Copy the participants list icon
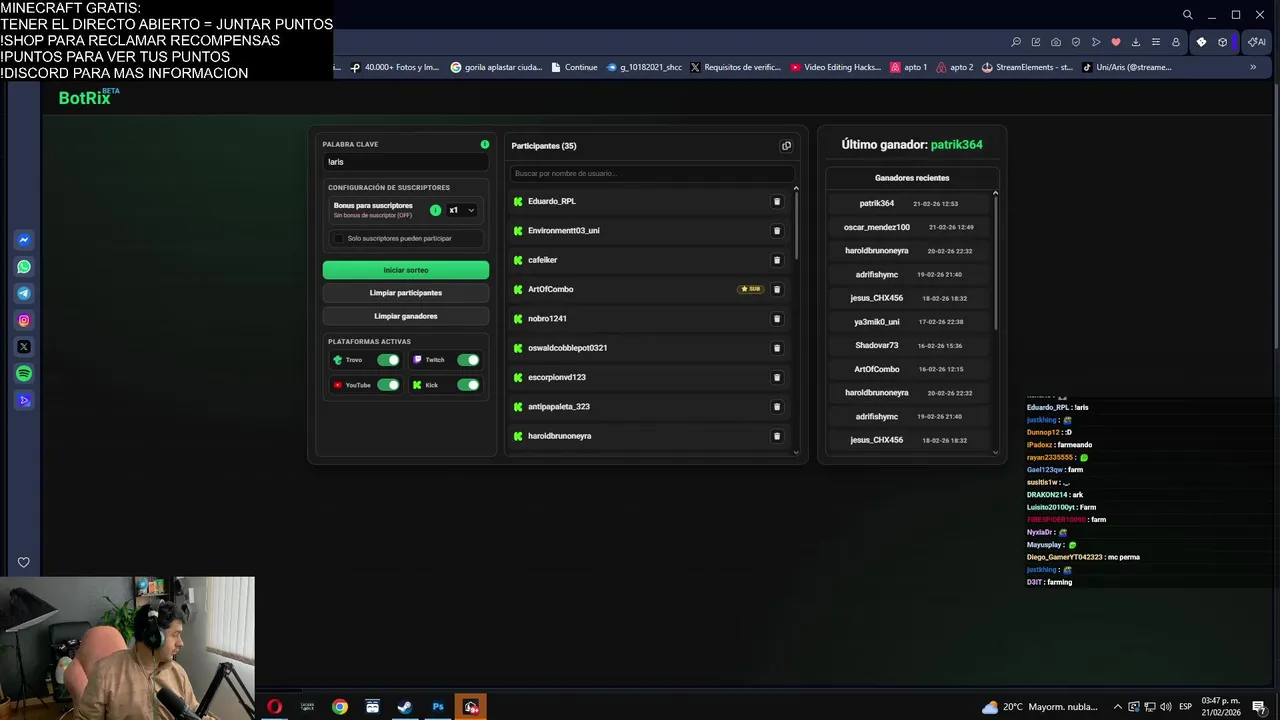This screenshot has height=720, width=1280. (786, 146)
